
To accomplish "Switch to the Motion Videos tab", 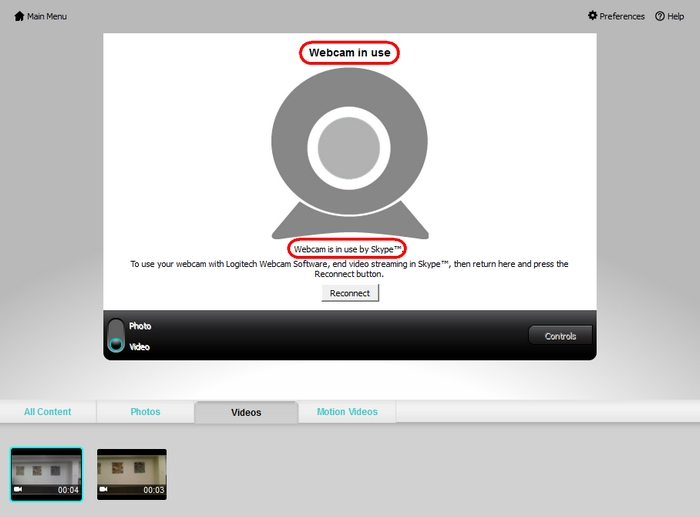I will (x=347, y=412).
